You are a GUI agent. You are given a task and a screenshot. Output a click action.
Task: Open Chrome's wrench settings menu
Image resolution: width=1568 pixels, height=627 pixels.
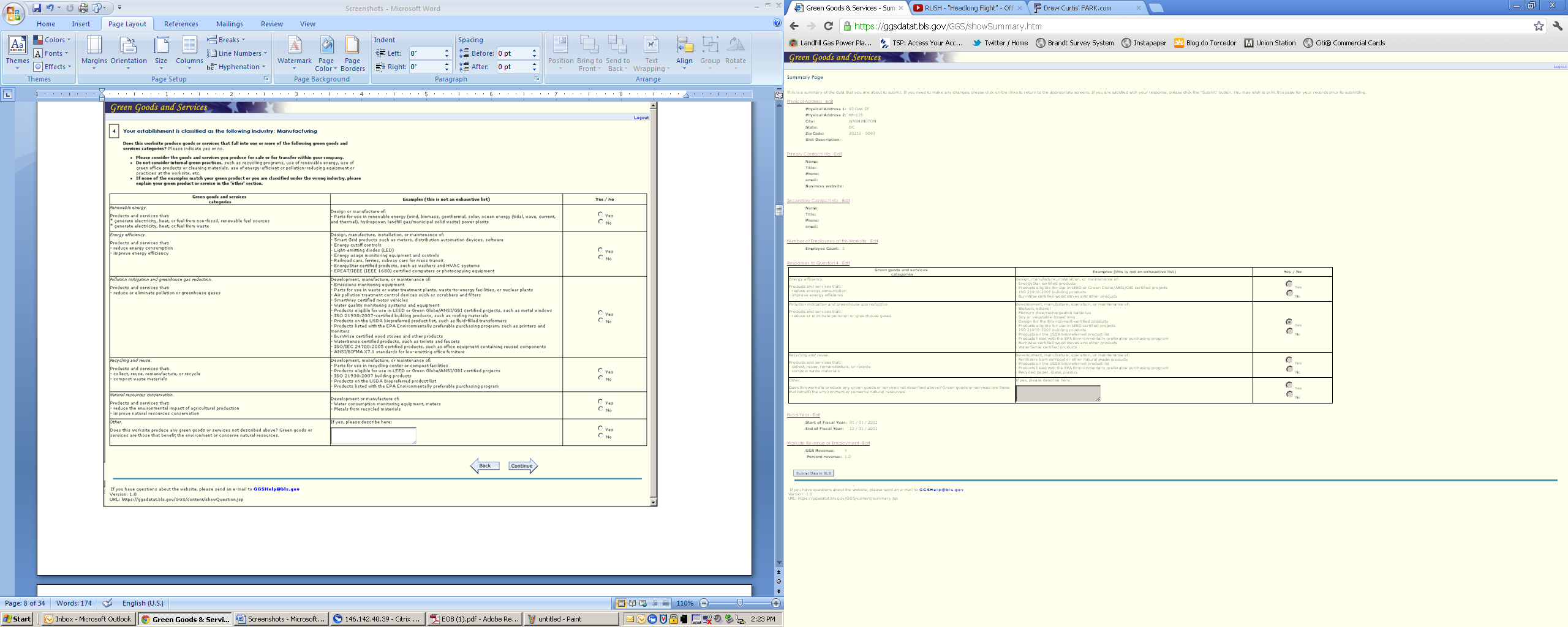1558,26
